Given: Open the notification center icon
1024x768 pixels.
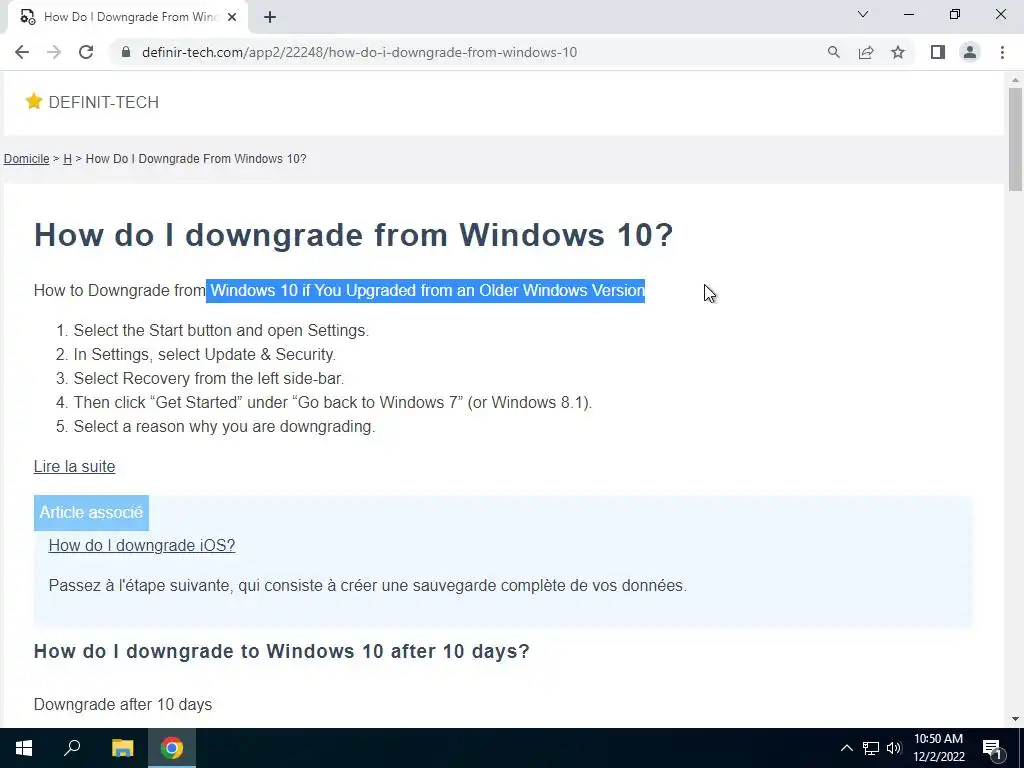Looking at the screenshot, I should click(992, 748).
